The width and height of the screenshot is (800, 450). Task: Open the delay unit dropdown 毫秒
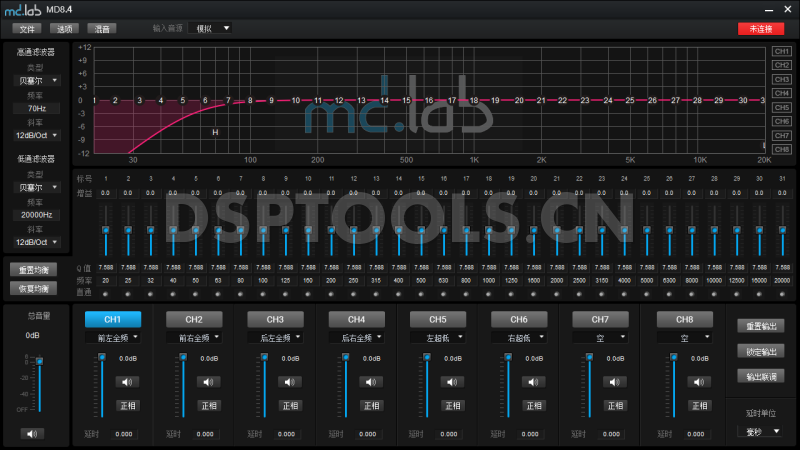click(x=761, y=432)
